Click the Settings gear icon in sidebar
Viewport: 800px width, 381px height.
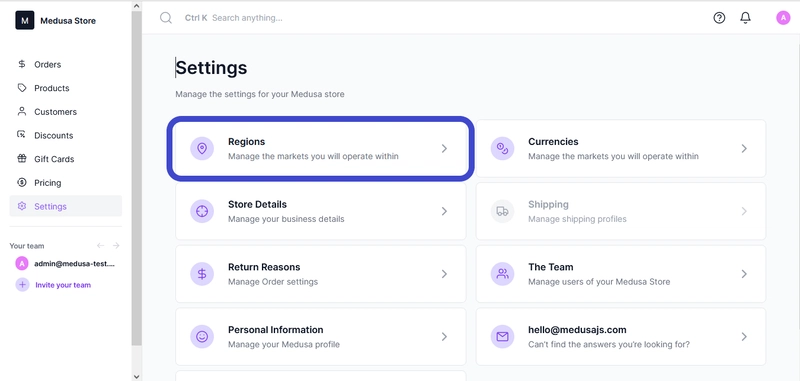(21, 206)
